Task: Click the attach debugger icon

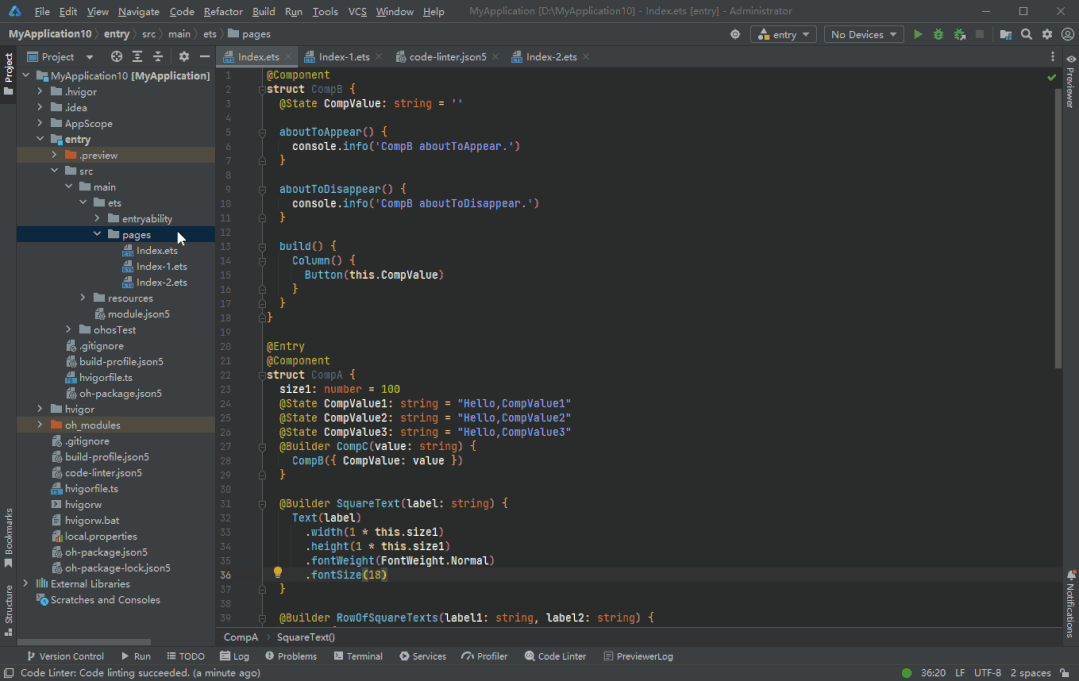Action: 959,34
